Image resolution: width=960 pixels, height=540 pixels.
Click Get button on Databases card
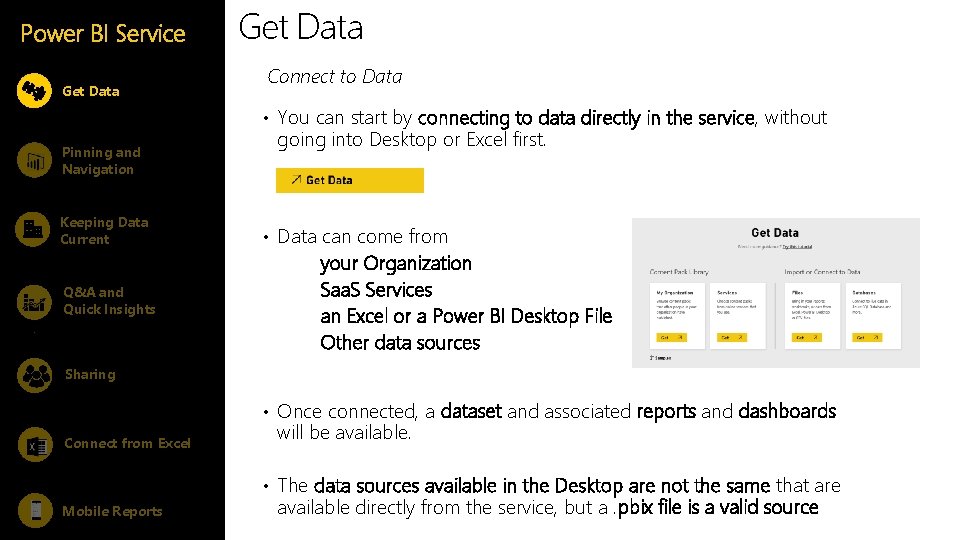coord(867,337)
